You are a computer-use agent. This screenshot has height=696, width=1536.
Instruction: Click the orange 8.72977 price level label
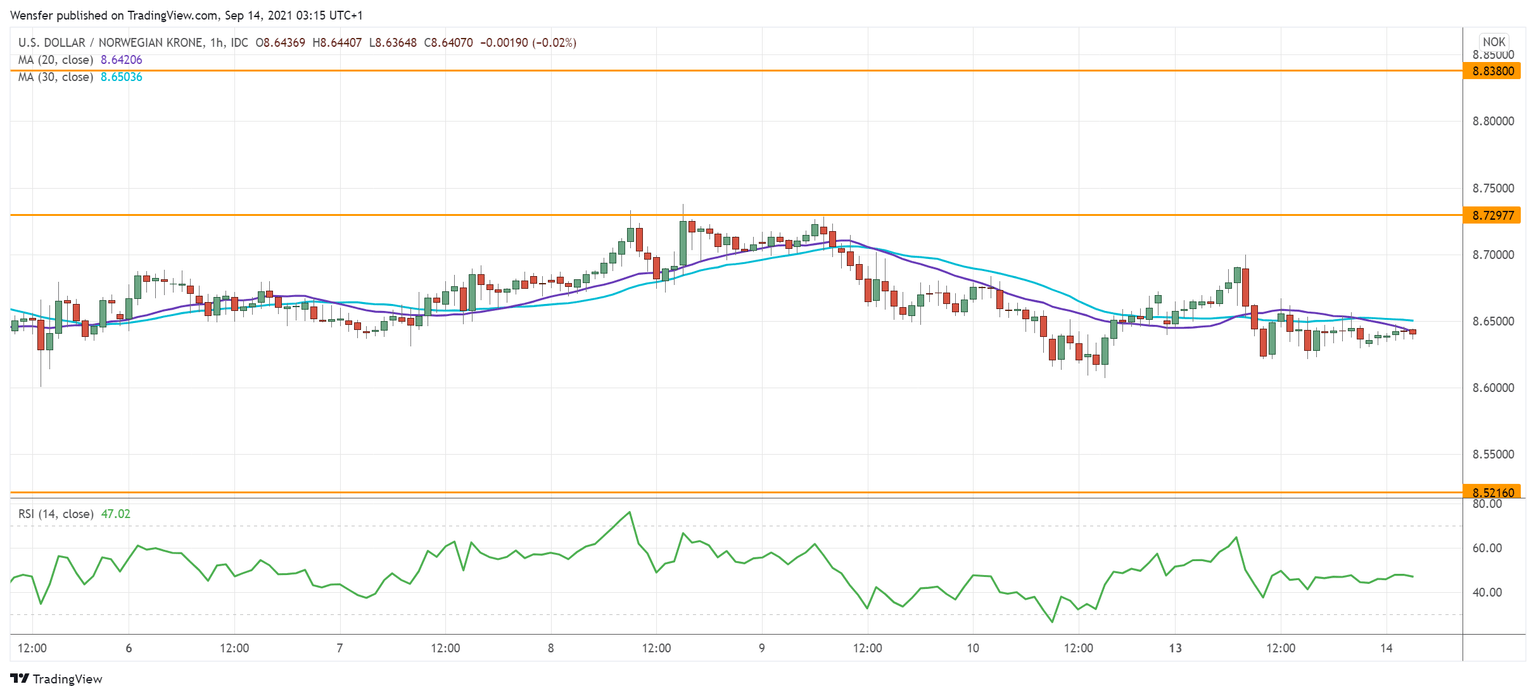(1494, 215)
